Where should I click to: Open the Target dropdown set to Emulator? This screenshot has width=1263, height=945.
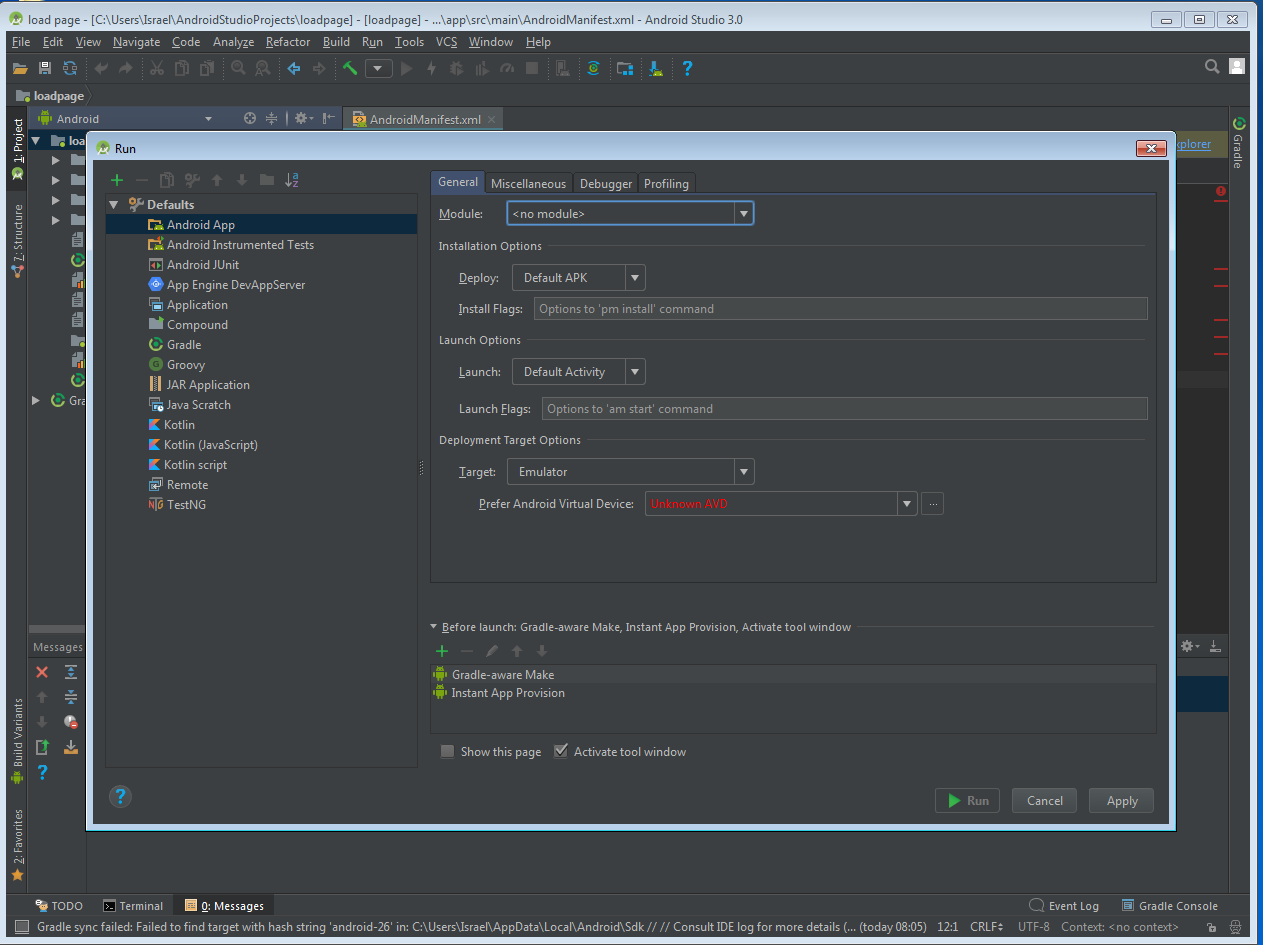631,472
